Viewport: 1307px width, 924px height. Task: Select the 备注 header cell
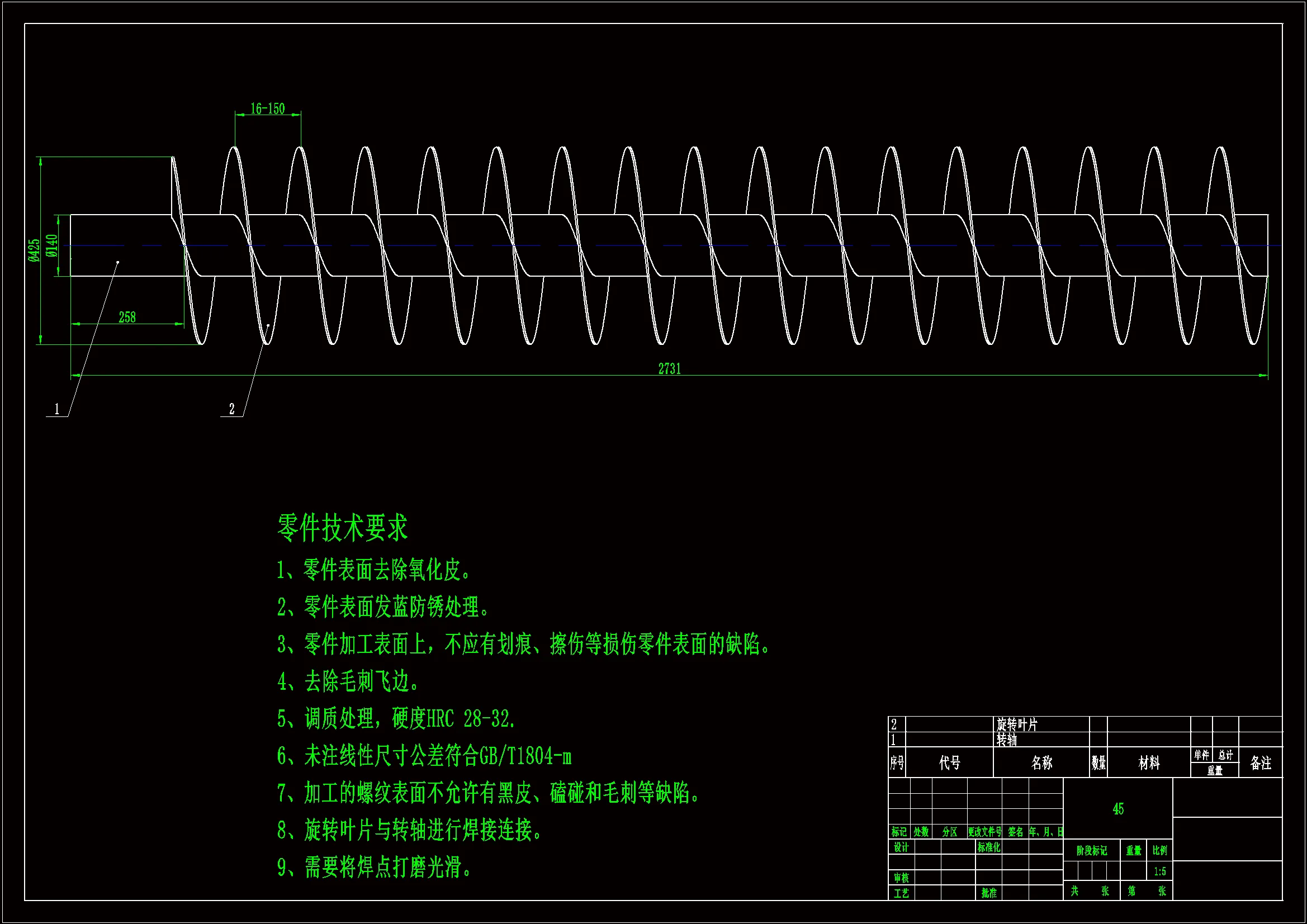(x=1261, y=762)
